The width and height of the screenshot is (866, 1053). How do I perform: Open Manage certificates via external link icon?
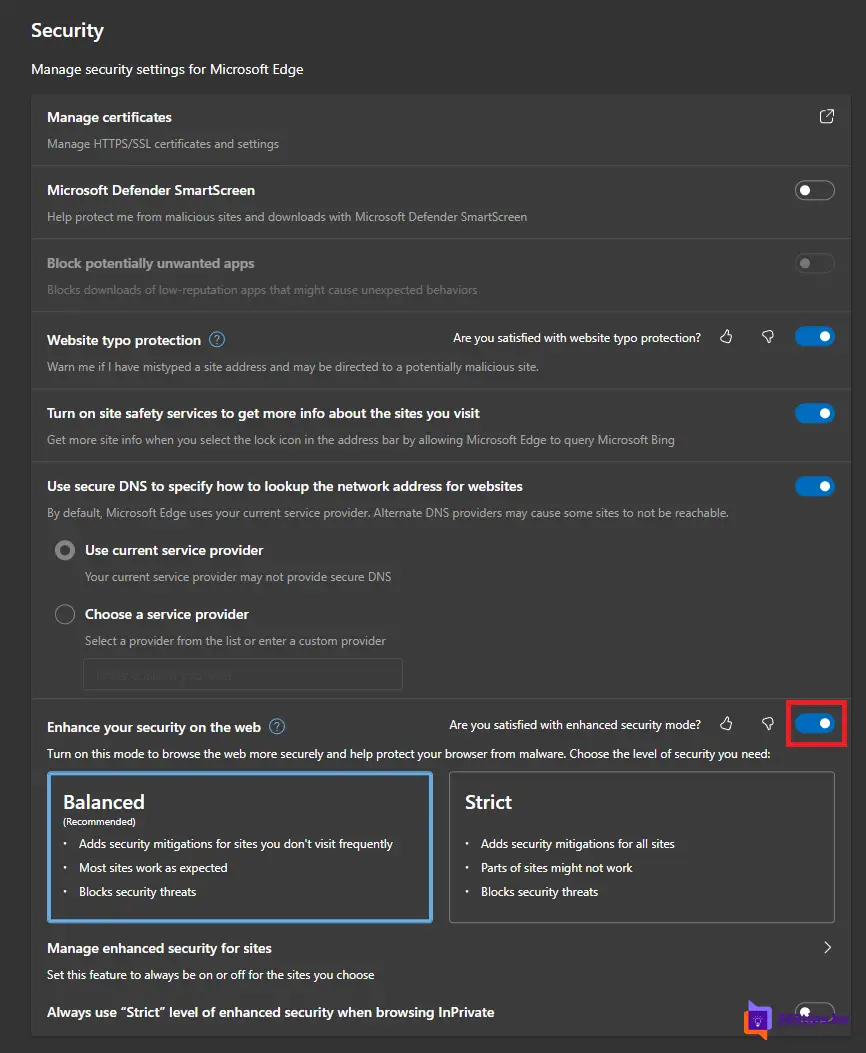coord(826,116)
